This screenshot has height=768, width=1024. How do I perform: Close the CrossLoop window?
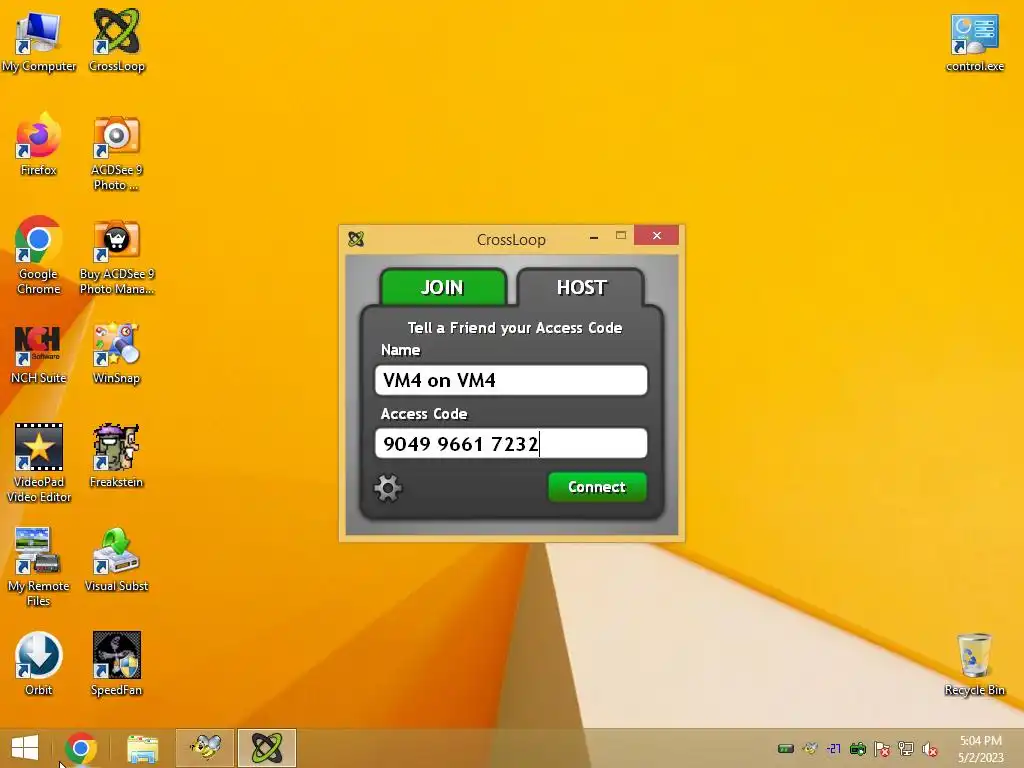656,236
